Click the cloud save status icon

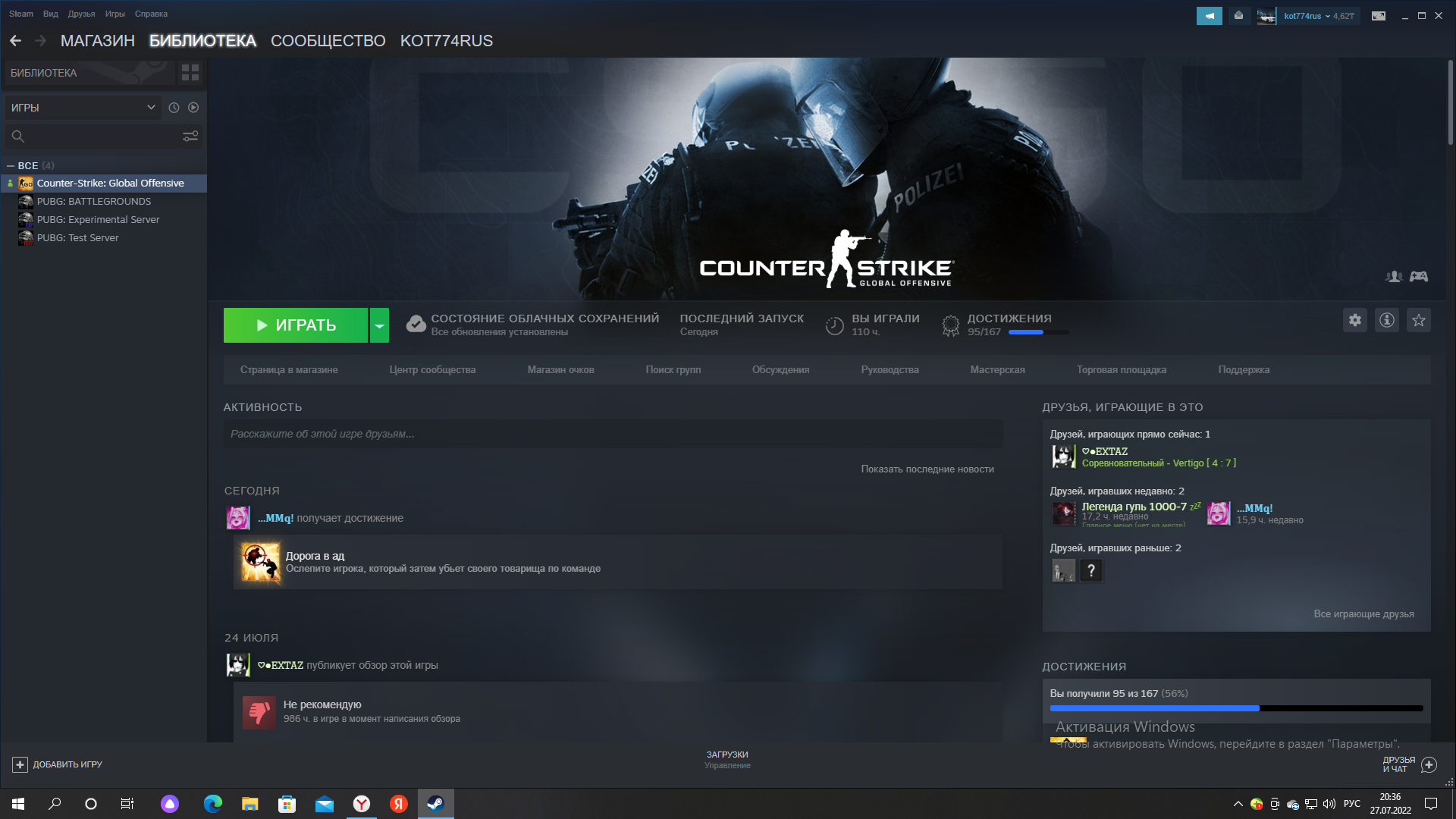pos(416,325)
